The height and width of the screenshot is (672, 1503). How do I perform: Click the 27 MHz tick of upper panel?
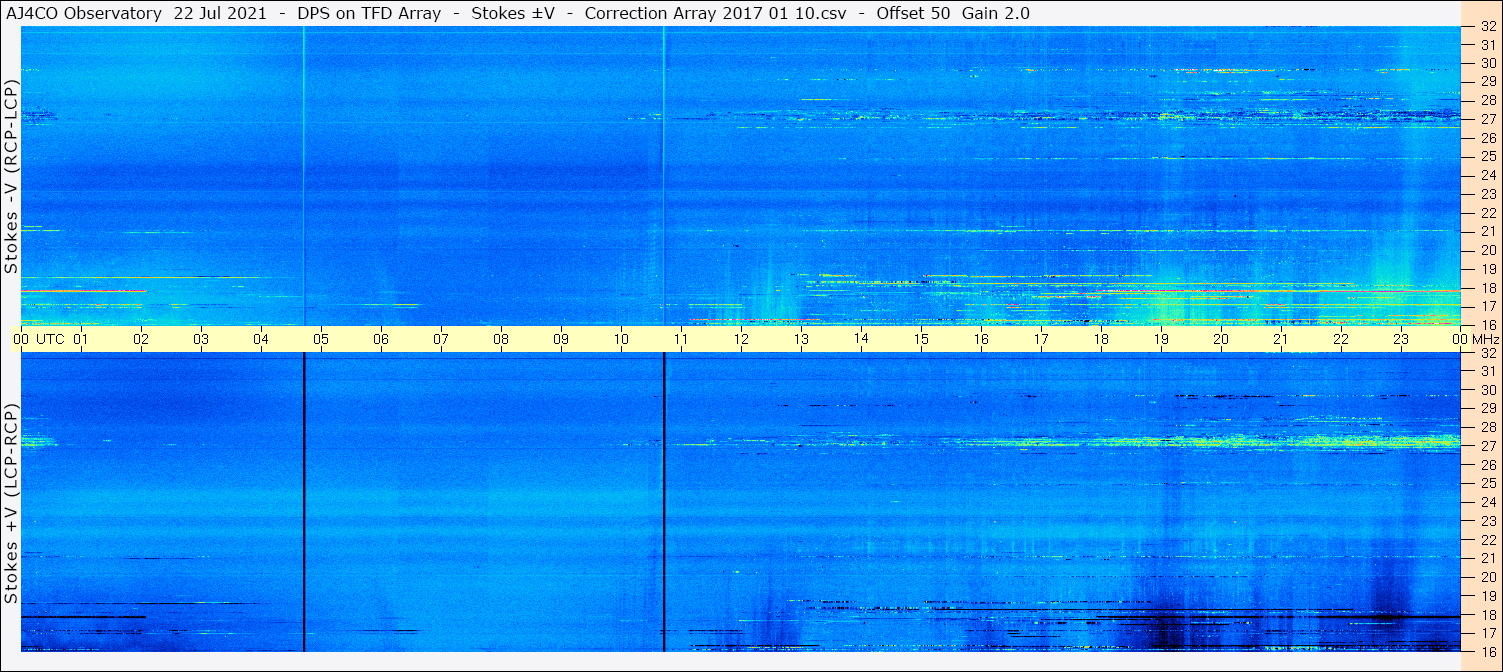pyautogui.click(x=1488, y=119)
